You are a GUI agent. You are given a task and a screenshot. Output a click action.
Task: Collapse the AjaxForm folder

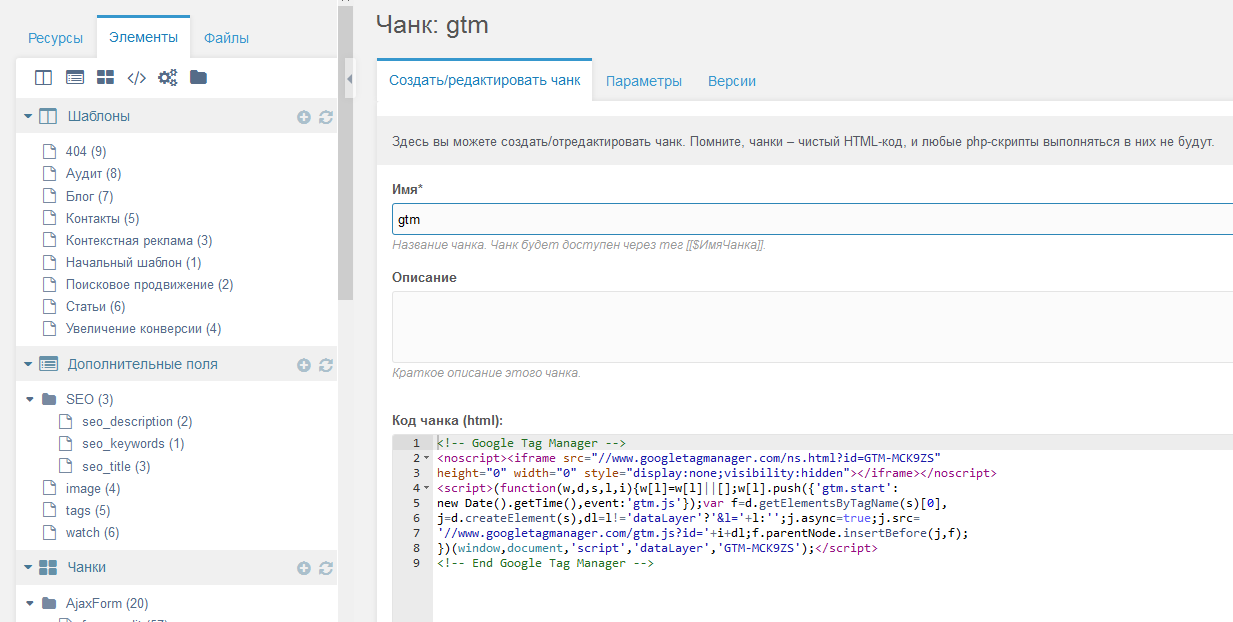pos(30,603)
